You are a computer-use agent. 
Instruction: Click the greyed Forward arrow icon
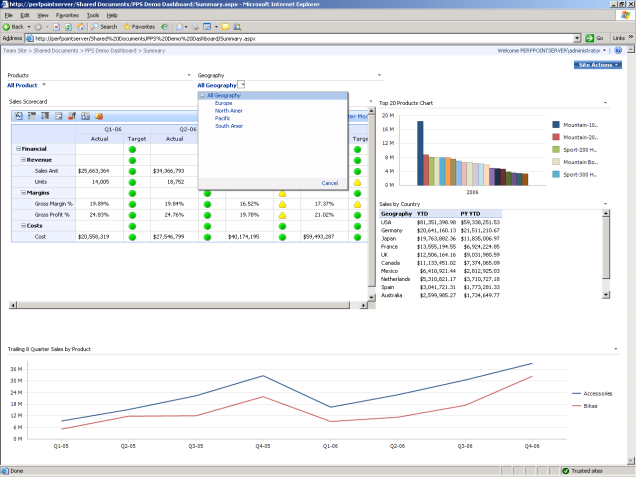pos(38,27)
